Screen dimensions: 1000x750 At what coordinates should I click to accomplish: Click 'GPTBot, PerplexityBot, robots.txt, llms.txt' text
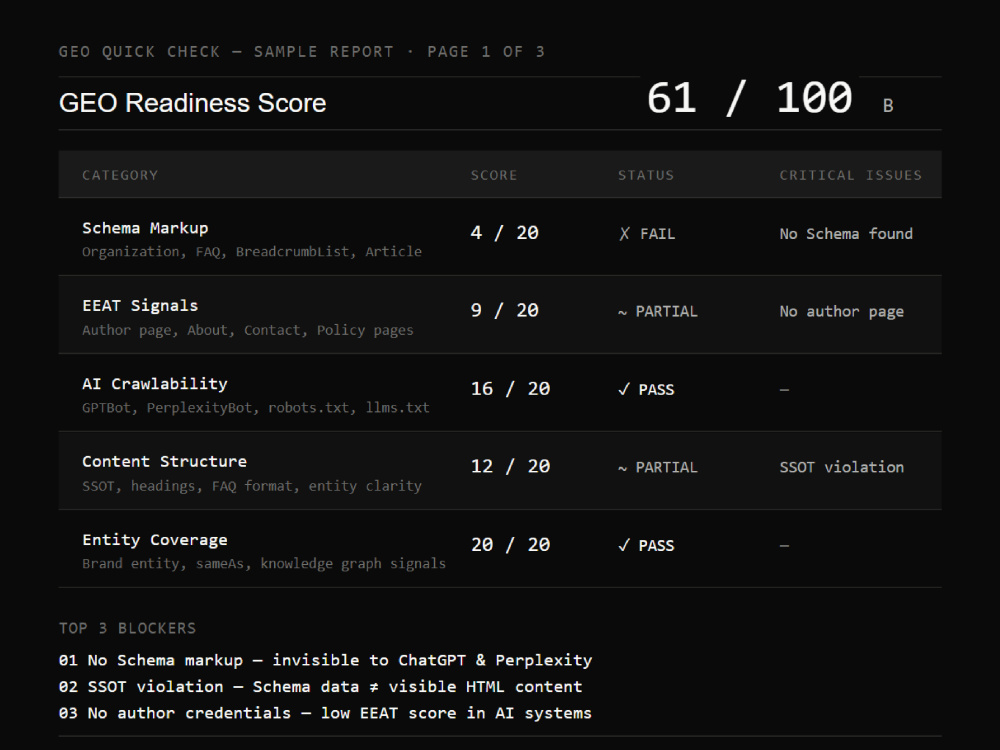(x=256, y=408)
